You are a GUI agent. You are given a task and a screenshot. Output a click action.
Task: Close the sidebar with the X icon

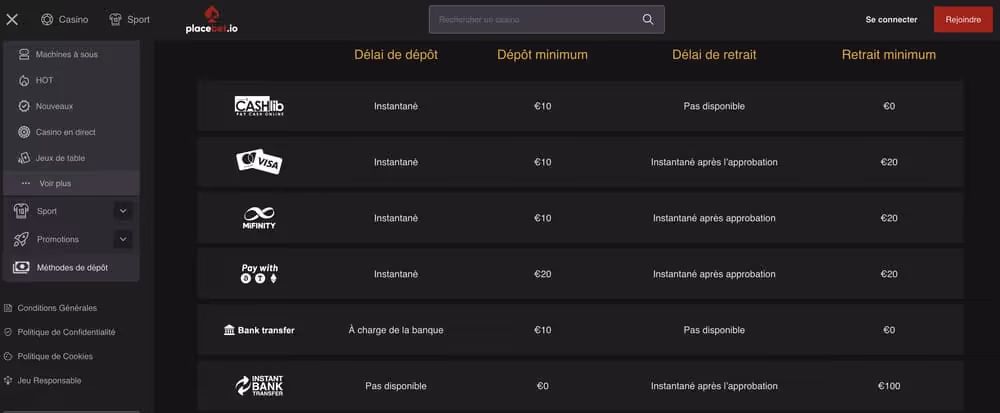(12, 19)
